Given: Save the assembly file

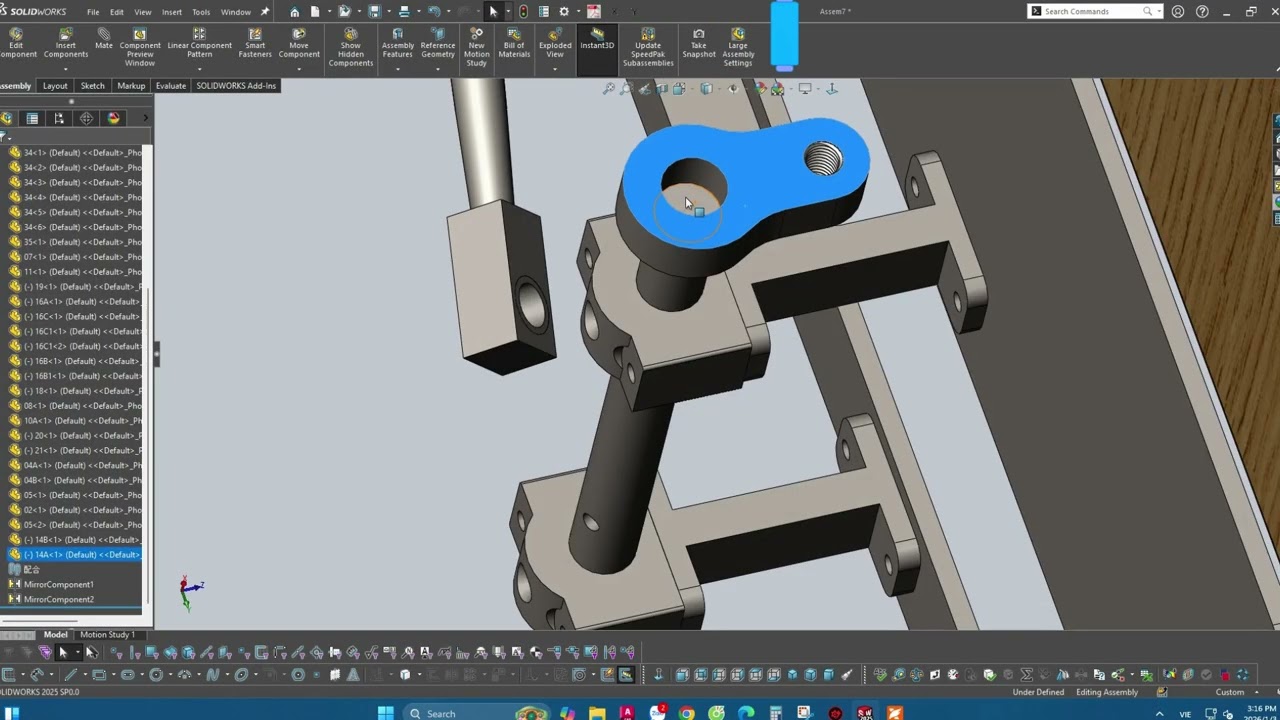Looking at the screenshot, I should [375, 12].
